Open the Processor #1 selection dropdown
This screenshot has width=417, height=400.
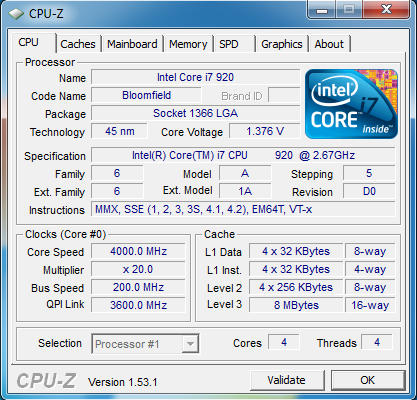click(x=145, y=344)
